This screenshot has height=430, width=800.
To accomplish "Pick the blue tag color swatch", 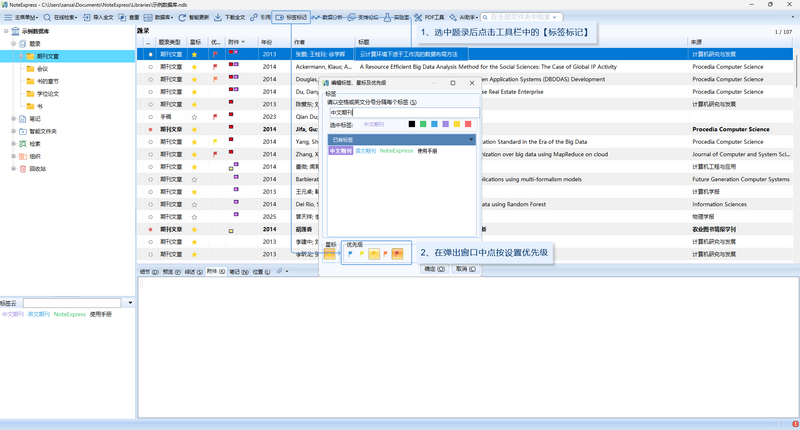I will (x=434, y=124).
